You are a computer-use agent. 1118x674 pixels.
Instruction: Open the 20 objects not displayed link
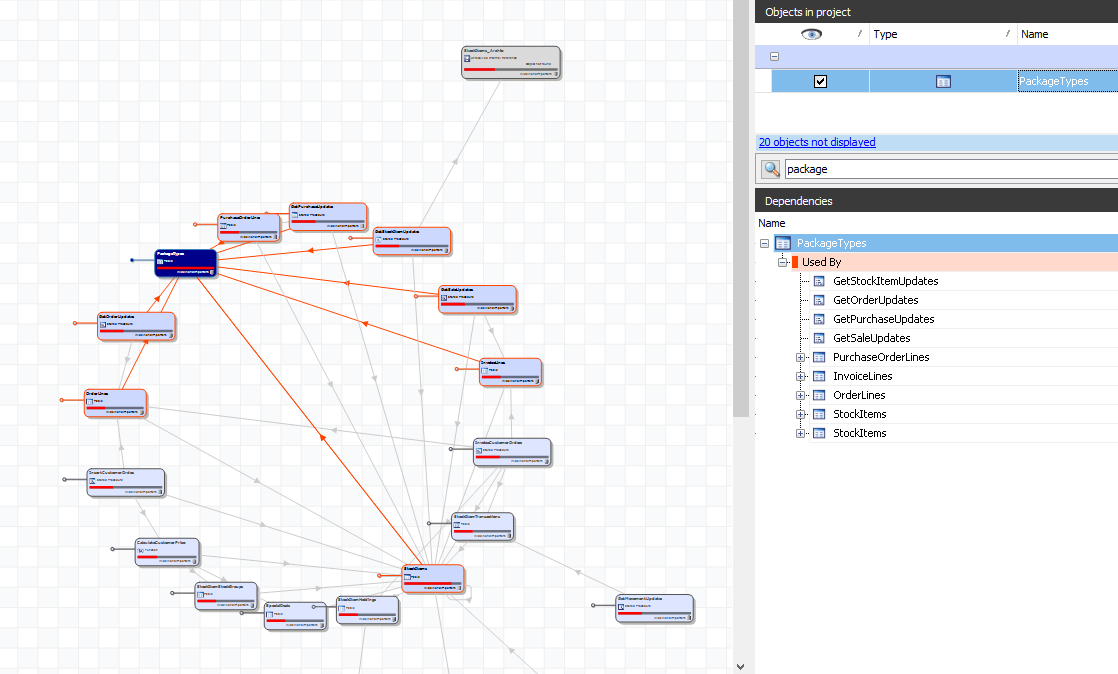pos(816,142)
